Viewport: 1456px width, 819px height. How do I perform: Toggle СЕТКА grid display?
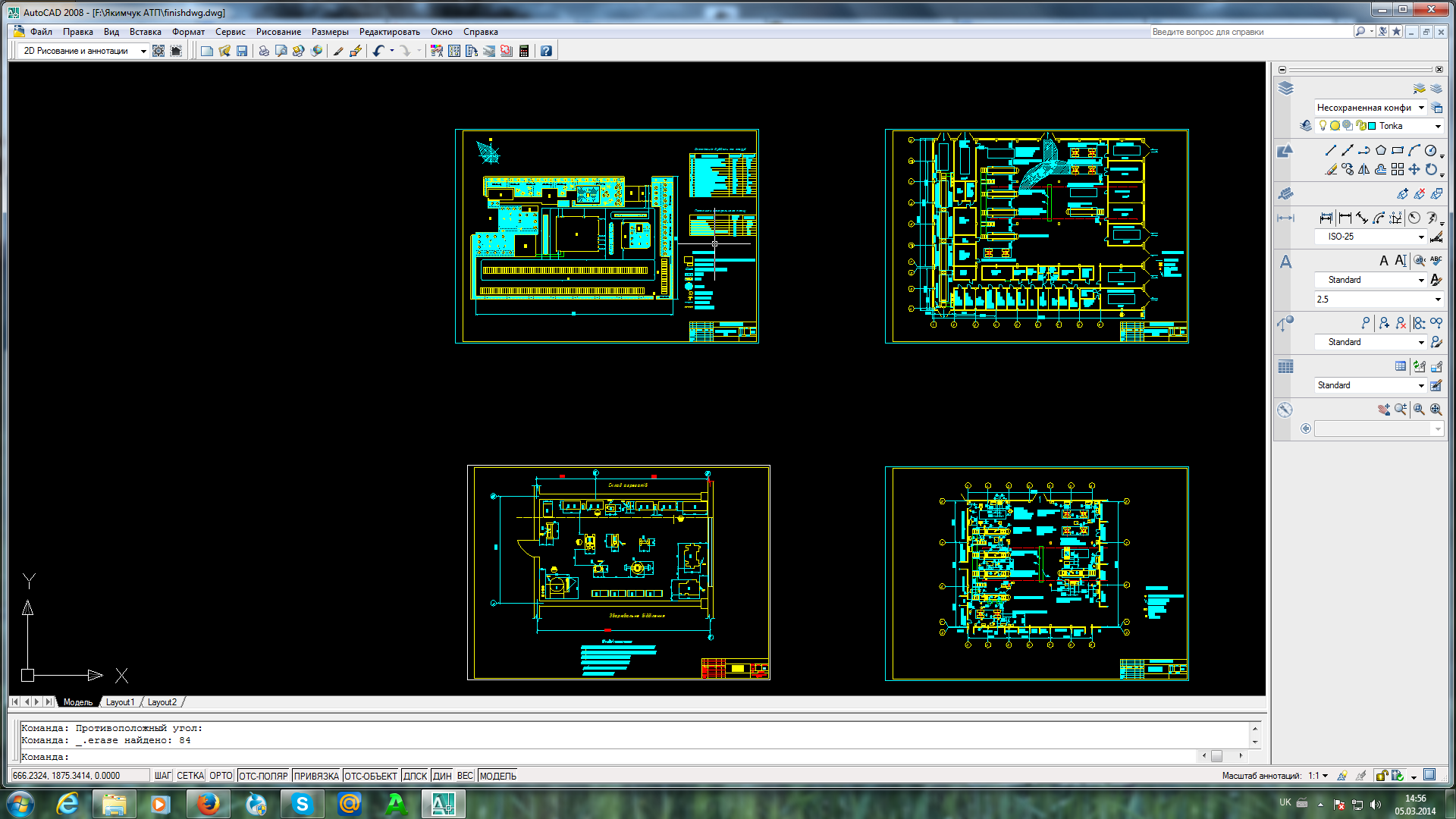190,776
